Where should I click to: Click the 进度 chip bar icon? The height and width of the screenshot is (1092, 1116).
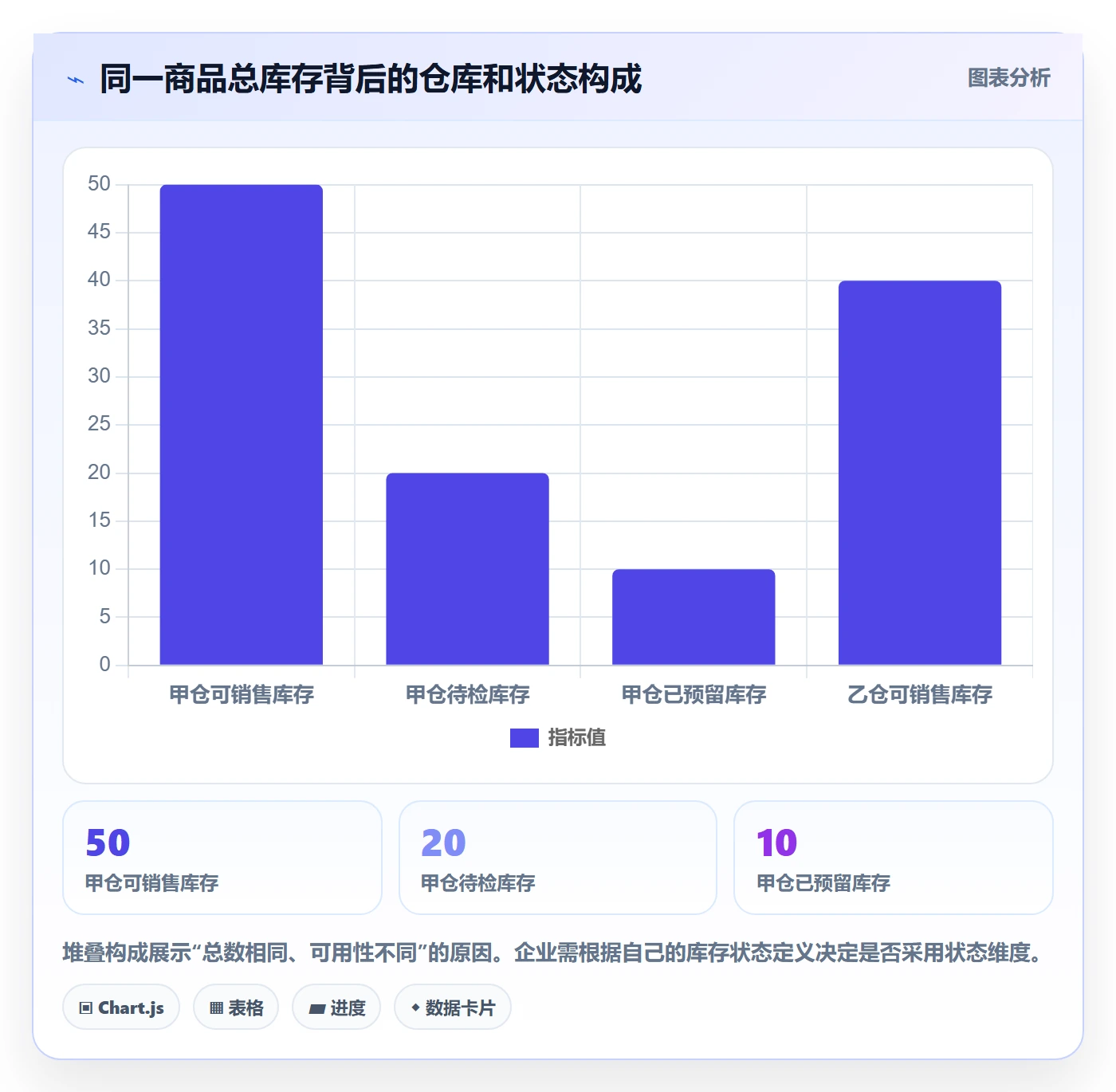tap(316, 1009)
